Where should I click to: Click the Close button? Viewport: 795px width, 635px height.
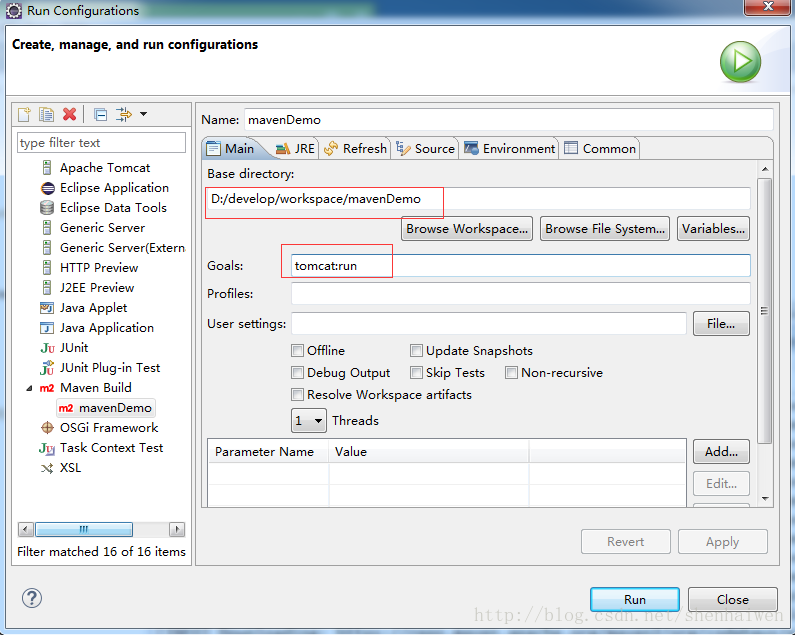point(733,599)
